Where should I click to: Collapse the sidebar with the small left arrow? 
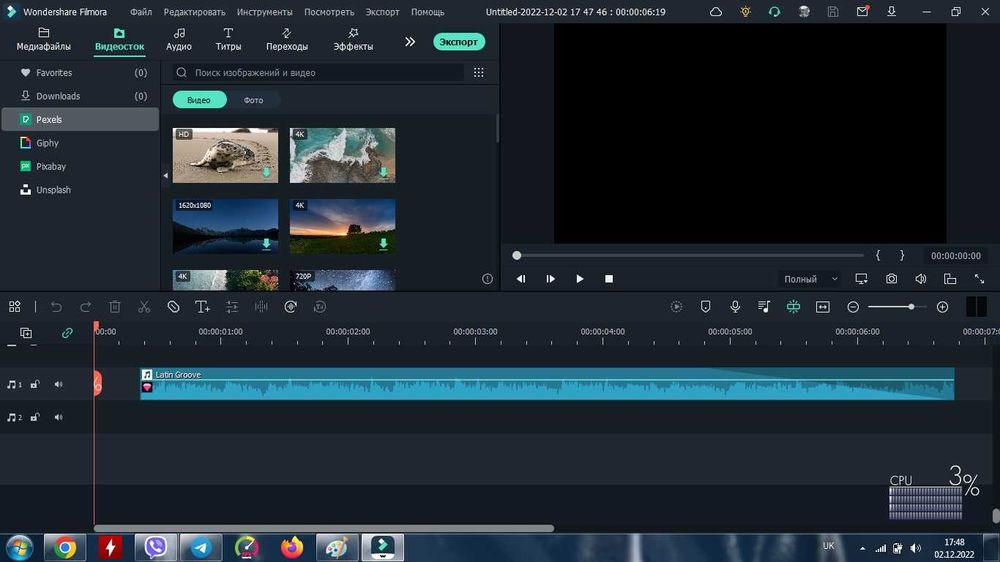coord(166,175)
